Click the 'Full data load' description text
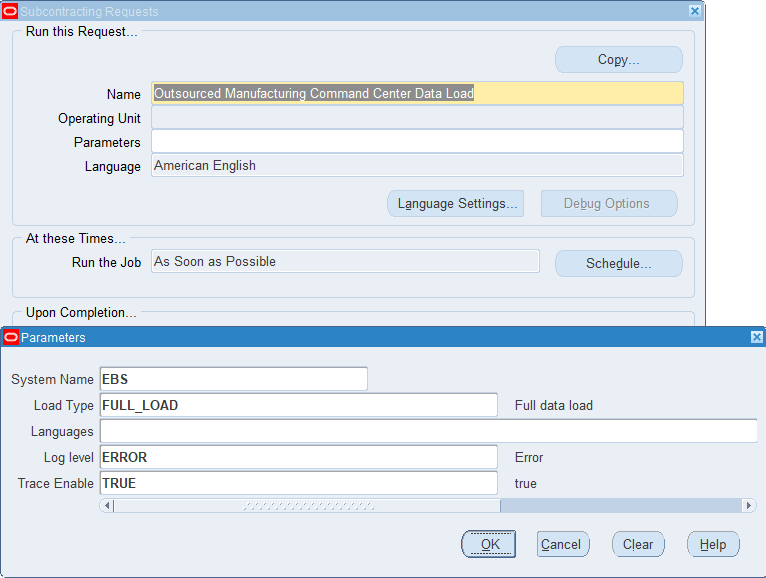 point(553,406)
